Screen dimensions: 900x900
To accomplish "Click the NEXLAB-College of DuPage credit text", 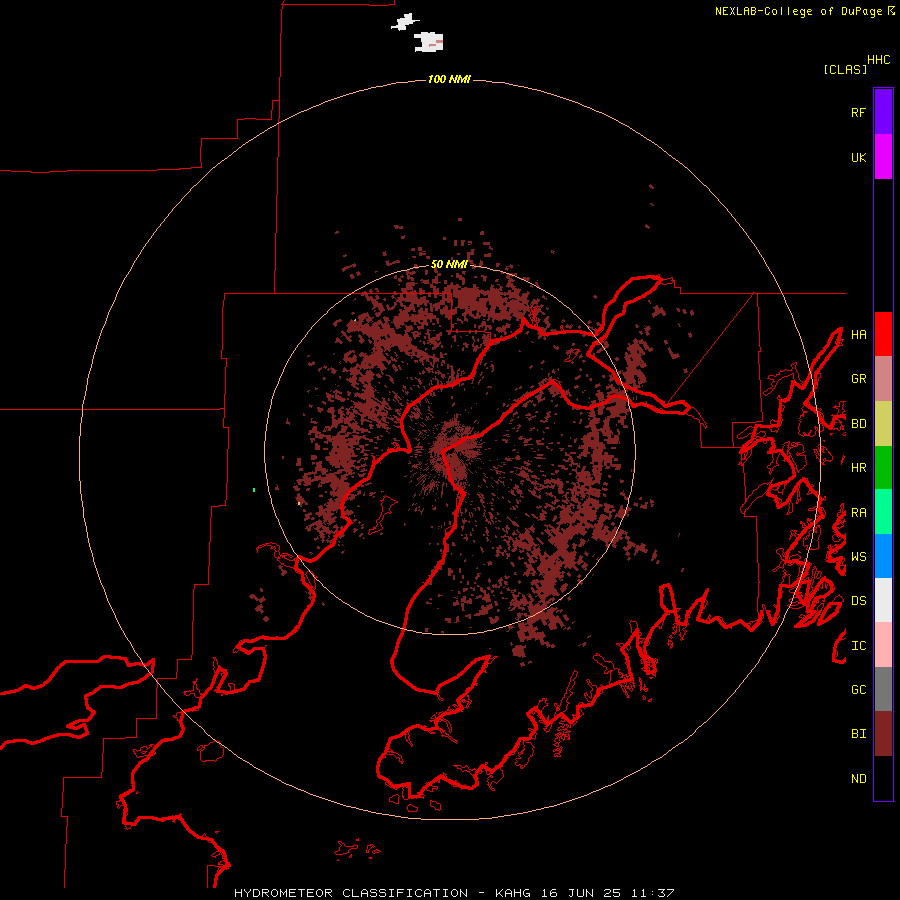I will point(798,11).
